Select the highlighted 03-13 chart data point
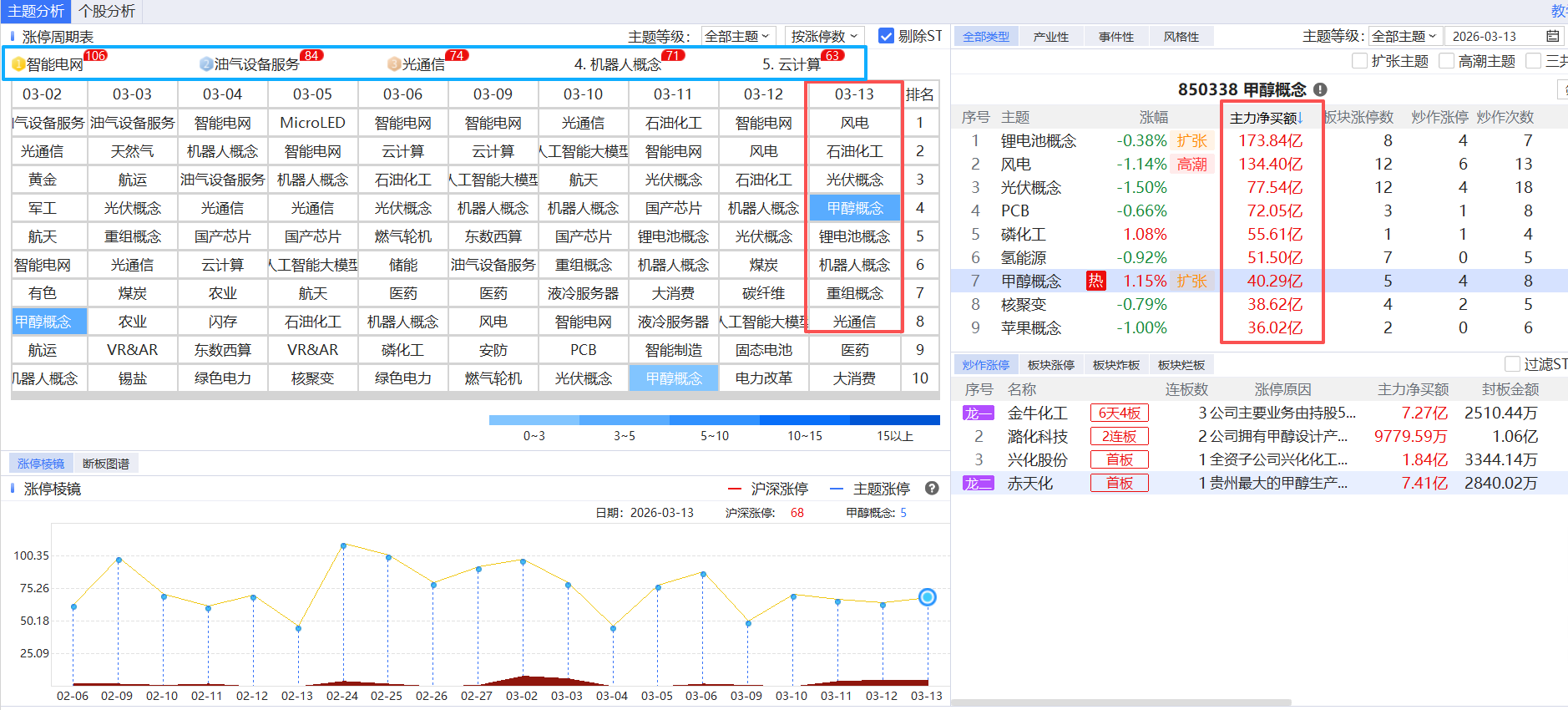The image size is (1568, 710). pos(927,597)
